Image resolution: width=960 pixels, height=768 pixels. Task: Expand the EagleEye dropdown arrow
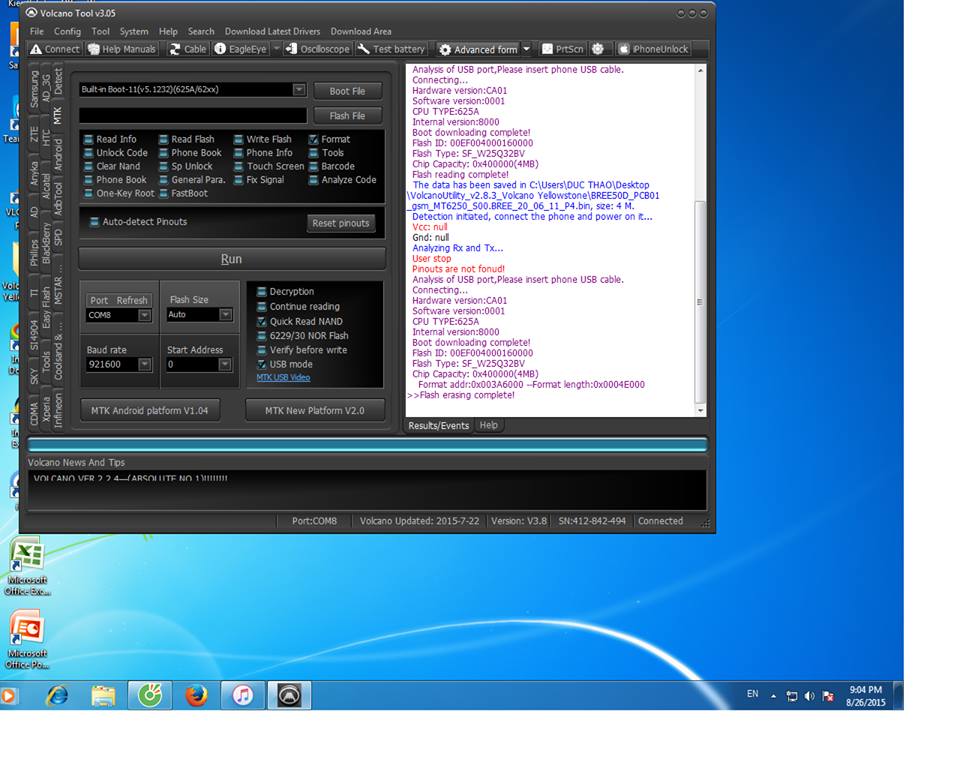(x=276, y=49)
